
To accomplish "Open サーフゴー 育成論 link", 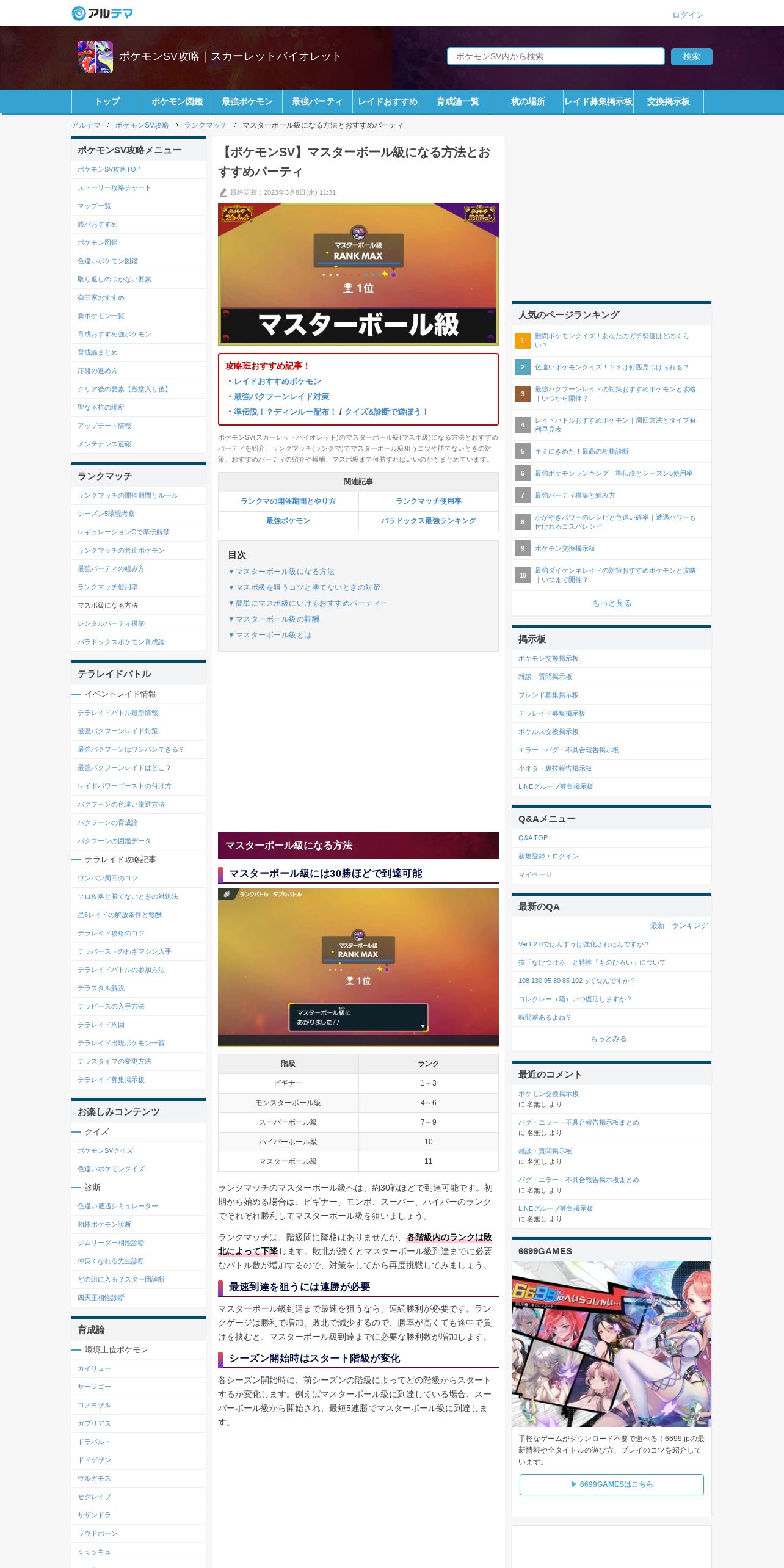I will tap(139, 1387).
